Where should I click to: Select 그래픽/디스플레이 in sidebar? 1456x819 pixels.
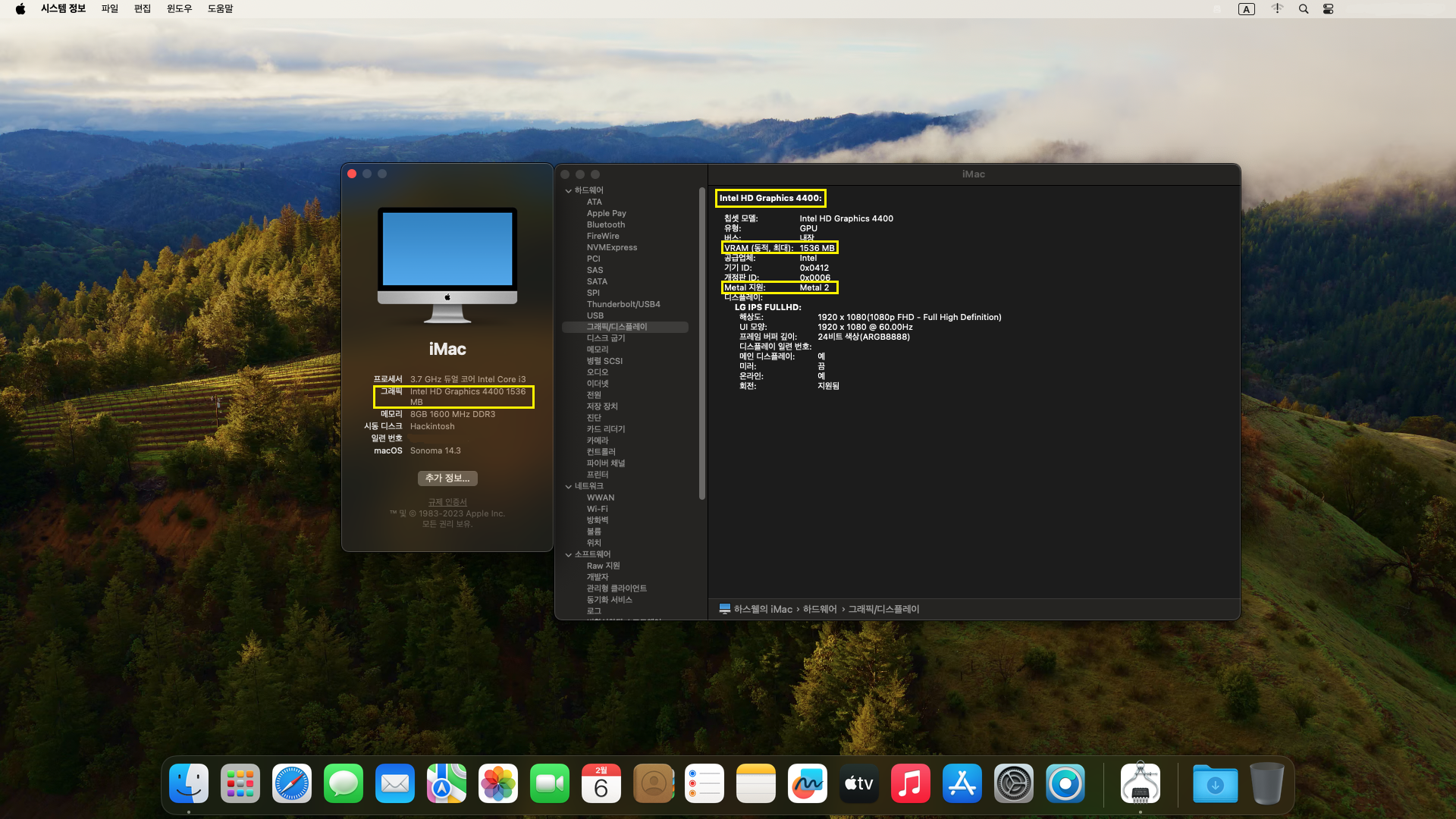(x=625, y=327)
